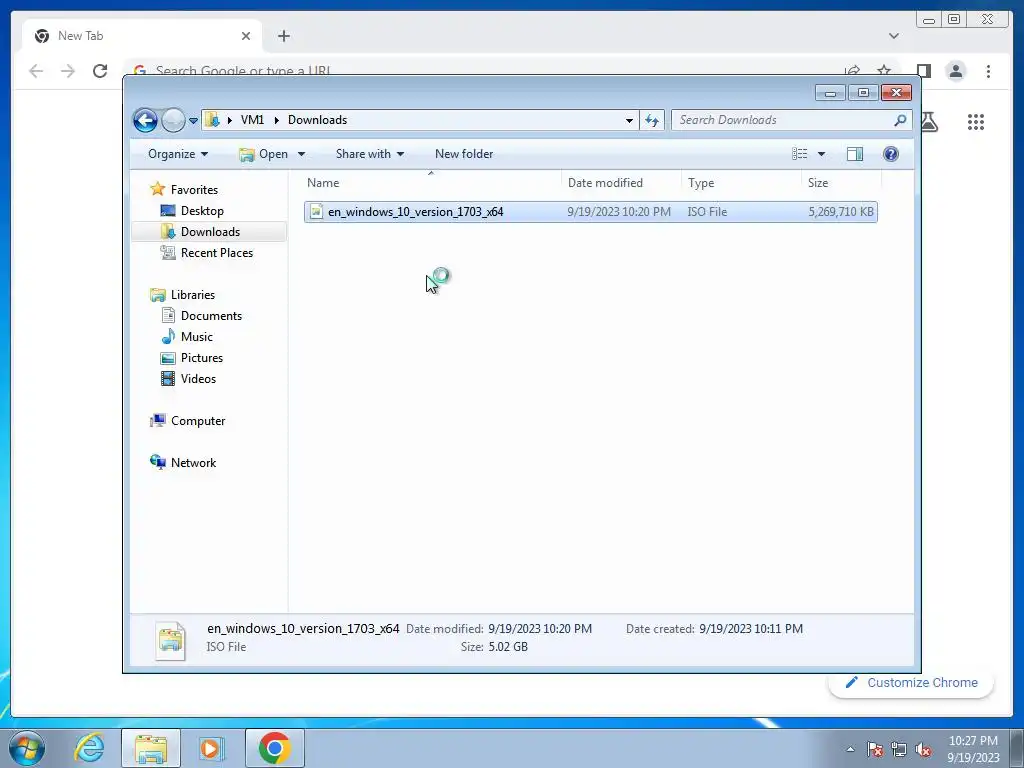1024x768 pixels.
Task: Select Favorites in the navigation pane
Action: point(194,189)
